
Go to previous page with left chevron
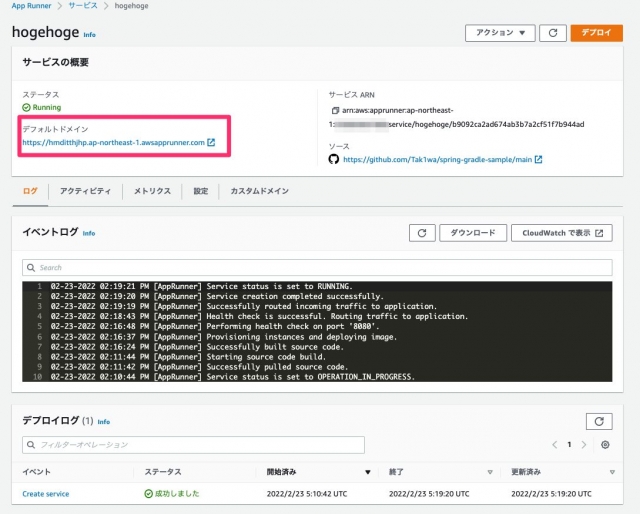click(554, 445)
